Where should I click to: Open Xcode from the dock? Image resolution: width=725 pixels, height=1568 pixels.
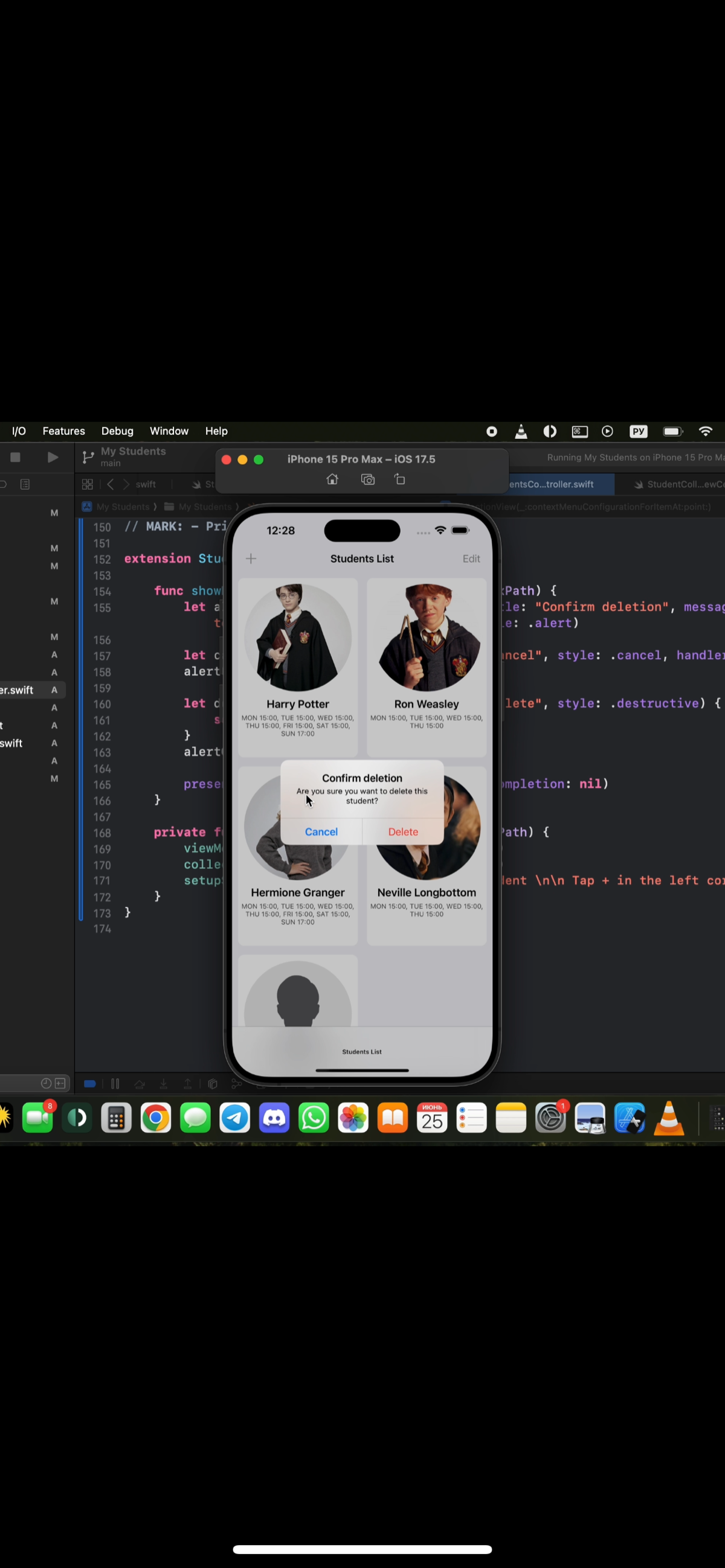tap(630, 1118)
